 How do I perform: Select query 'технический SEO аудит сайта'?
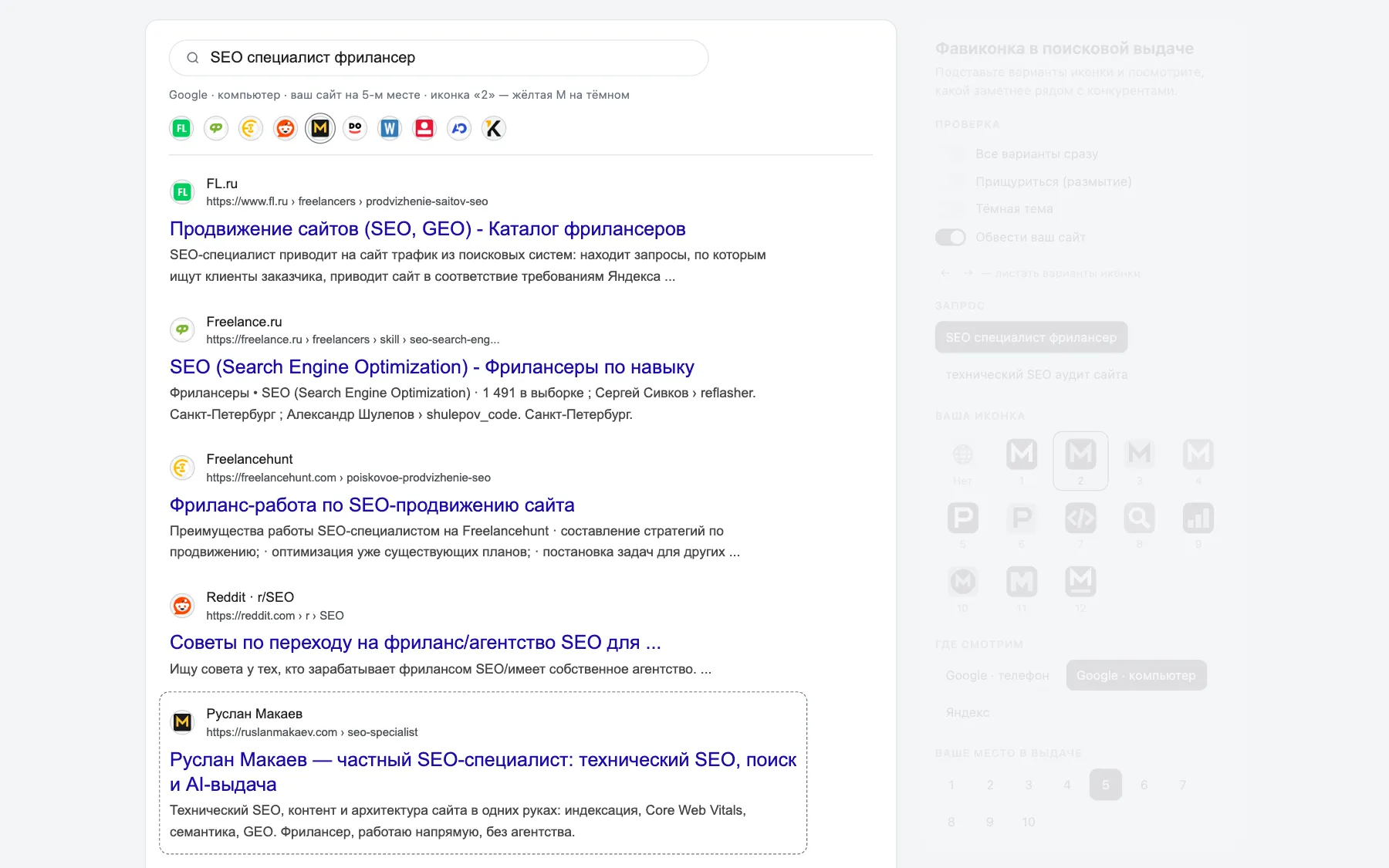[1036, 374]
